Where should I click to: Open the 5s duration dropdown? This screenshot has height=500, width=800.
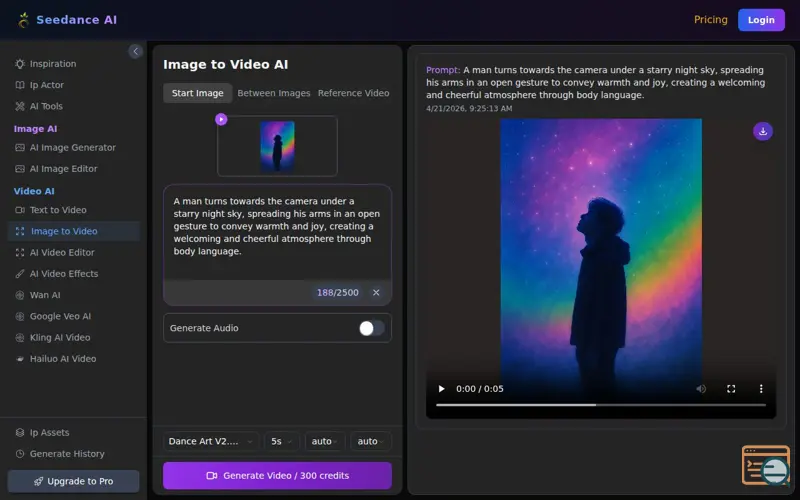point(282,441)
